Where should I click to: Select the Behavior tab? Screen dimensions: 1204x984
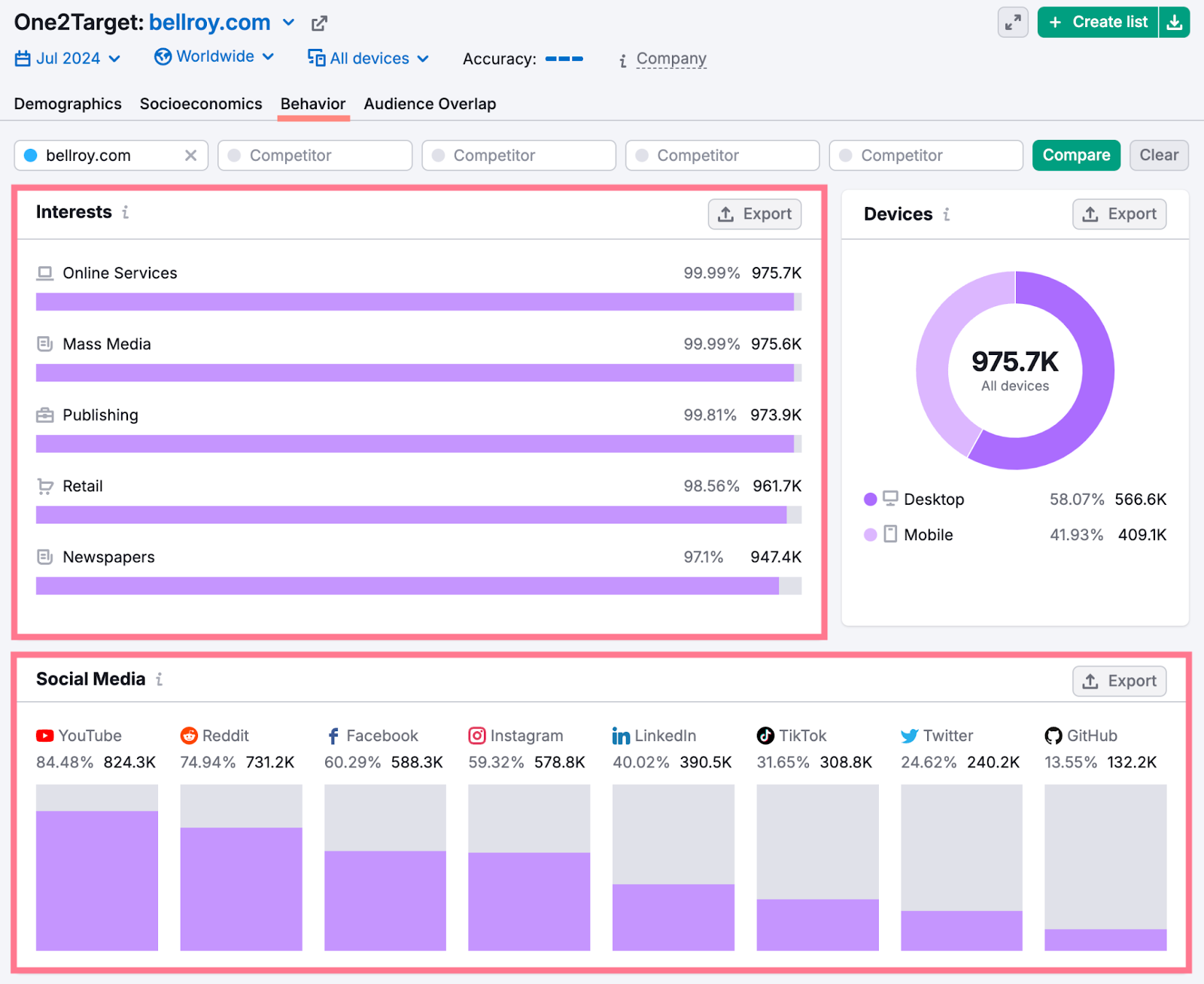pos(313,104)
